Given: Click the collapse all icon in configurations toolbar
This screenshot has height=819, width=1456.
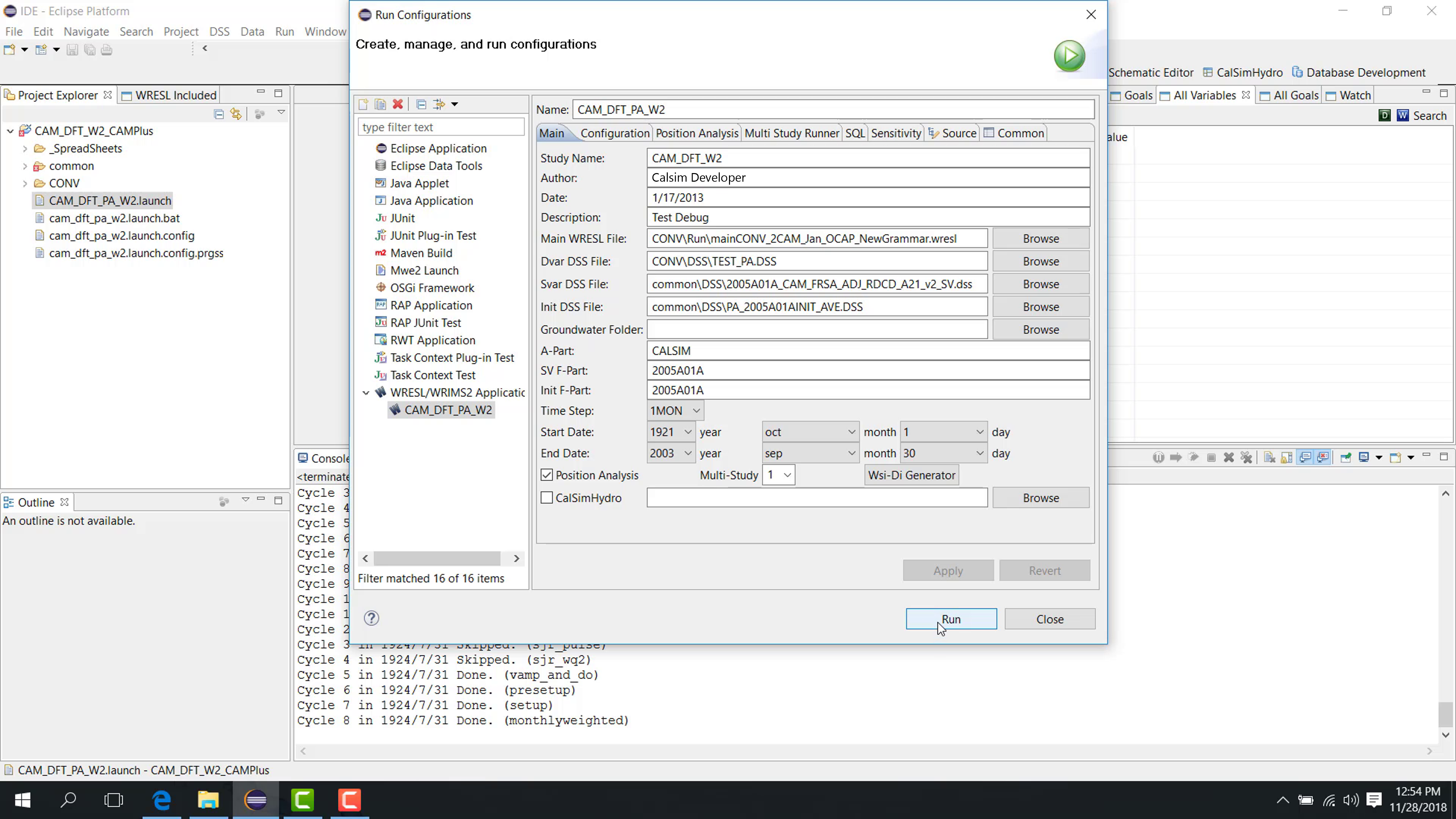Looking at the screenshot, I should pyautogui.click(x=421, y=104).
